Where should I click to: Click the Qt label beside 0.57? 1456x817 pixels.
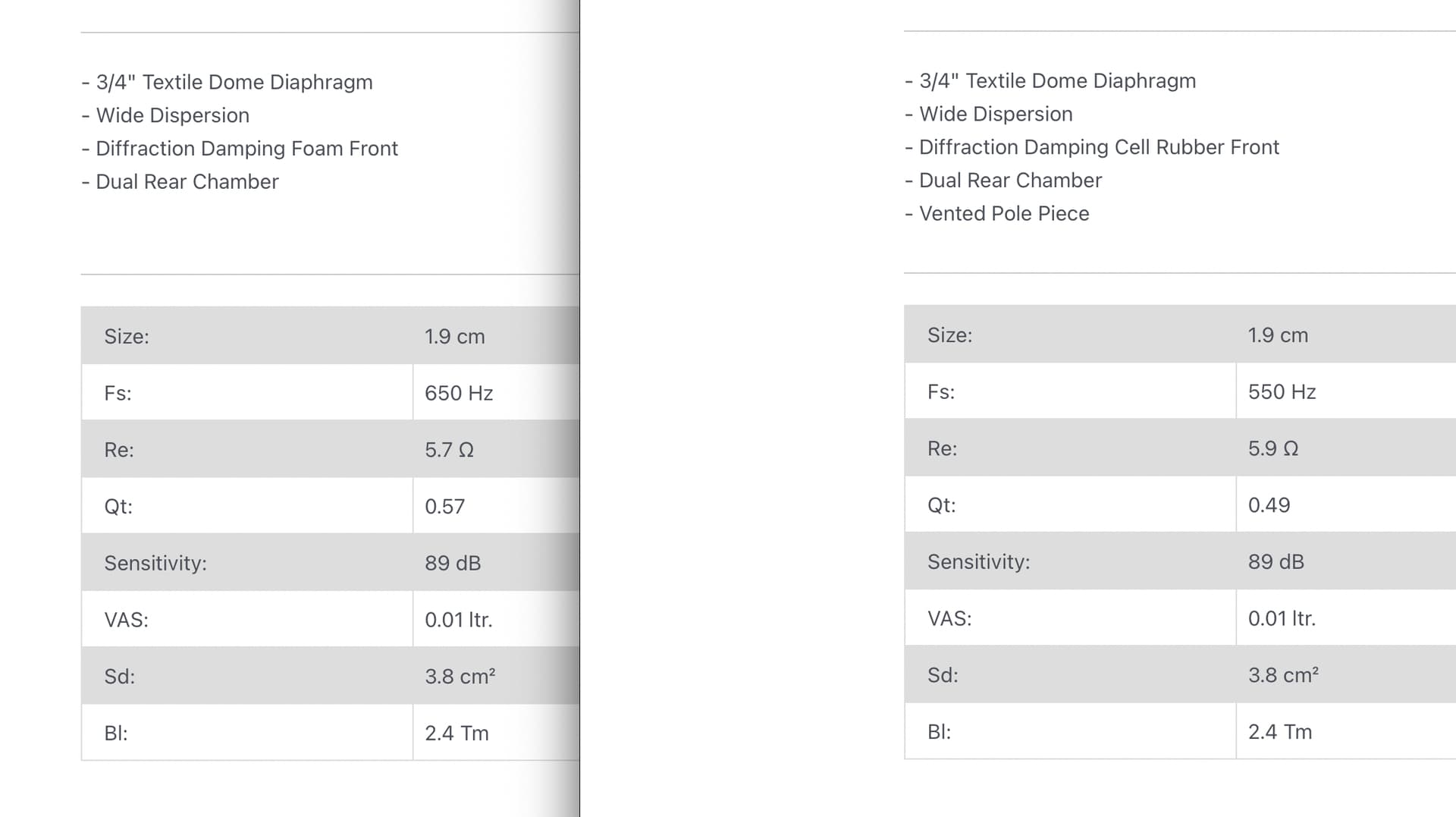[x=118, y=506]
